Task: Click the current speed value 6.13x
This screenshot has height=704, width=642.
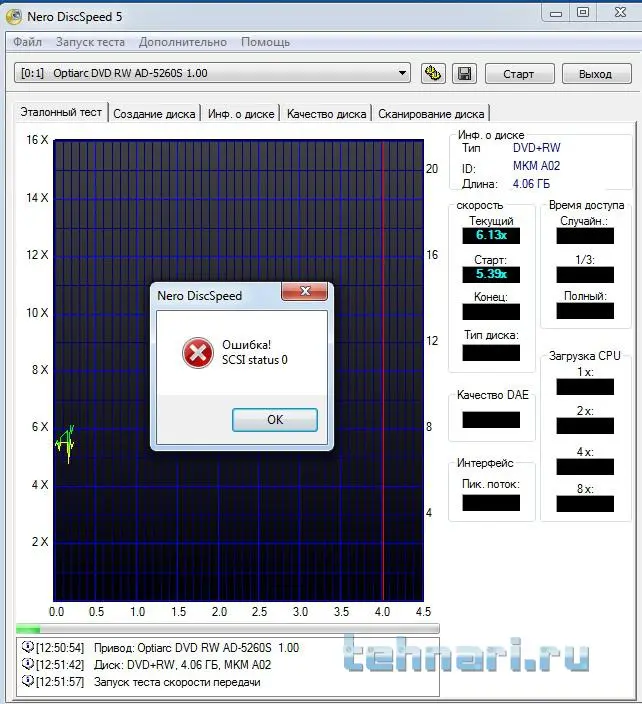Action: (x=491, y=235)
